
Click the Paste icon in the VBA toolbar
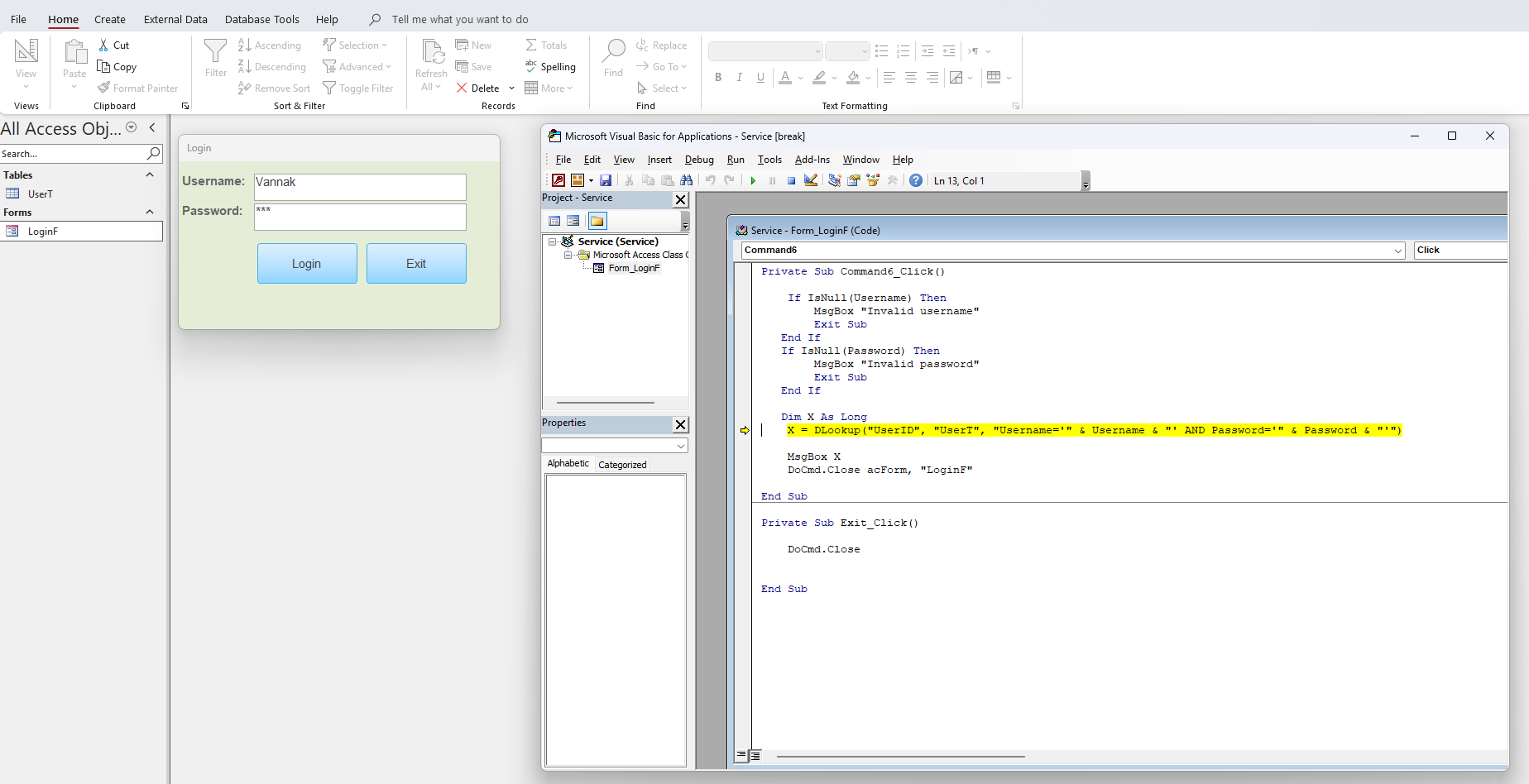(x=667, y=180)
